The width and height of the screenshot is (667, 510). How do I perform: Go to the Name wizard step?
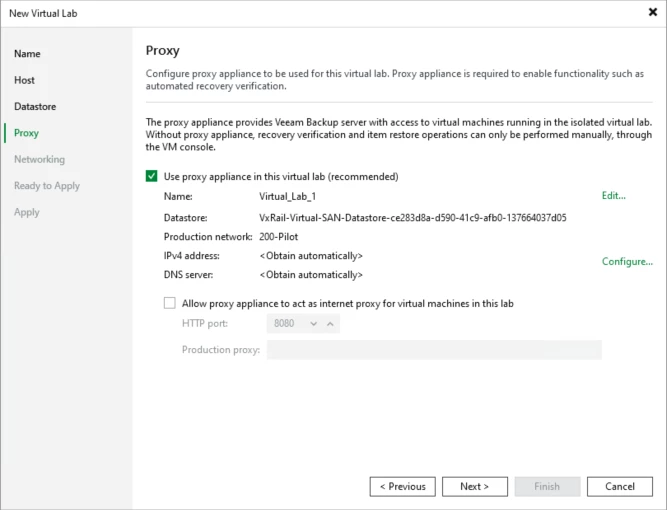tap(27, 54)
